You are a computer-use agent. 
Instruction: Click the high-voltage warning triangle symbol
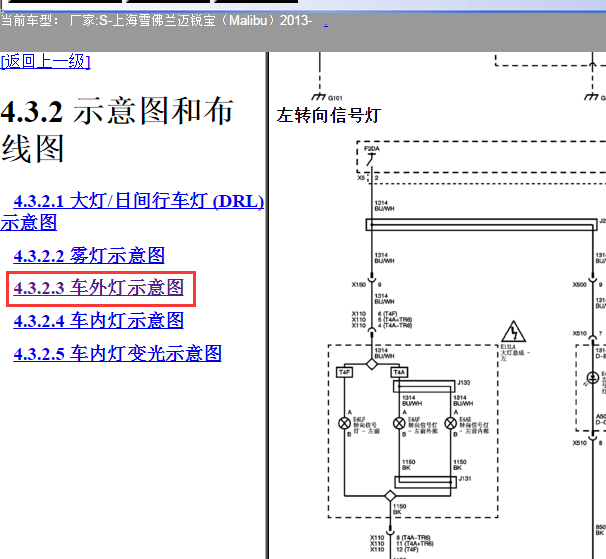pyautogui.click(x=513, y=332)
